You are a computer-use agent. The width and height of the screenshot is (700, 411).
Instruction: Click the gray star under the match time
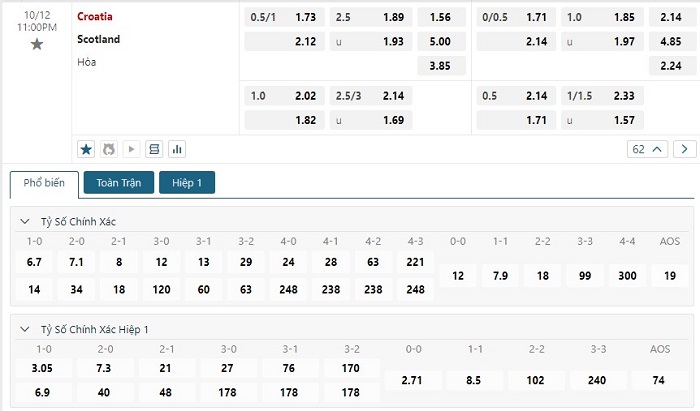(37, 44)
